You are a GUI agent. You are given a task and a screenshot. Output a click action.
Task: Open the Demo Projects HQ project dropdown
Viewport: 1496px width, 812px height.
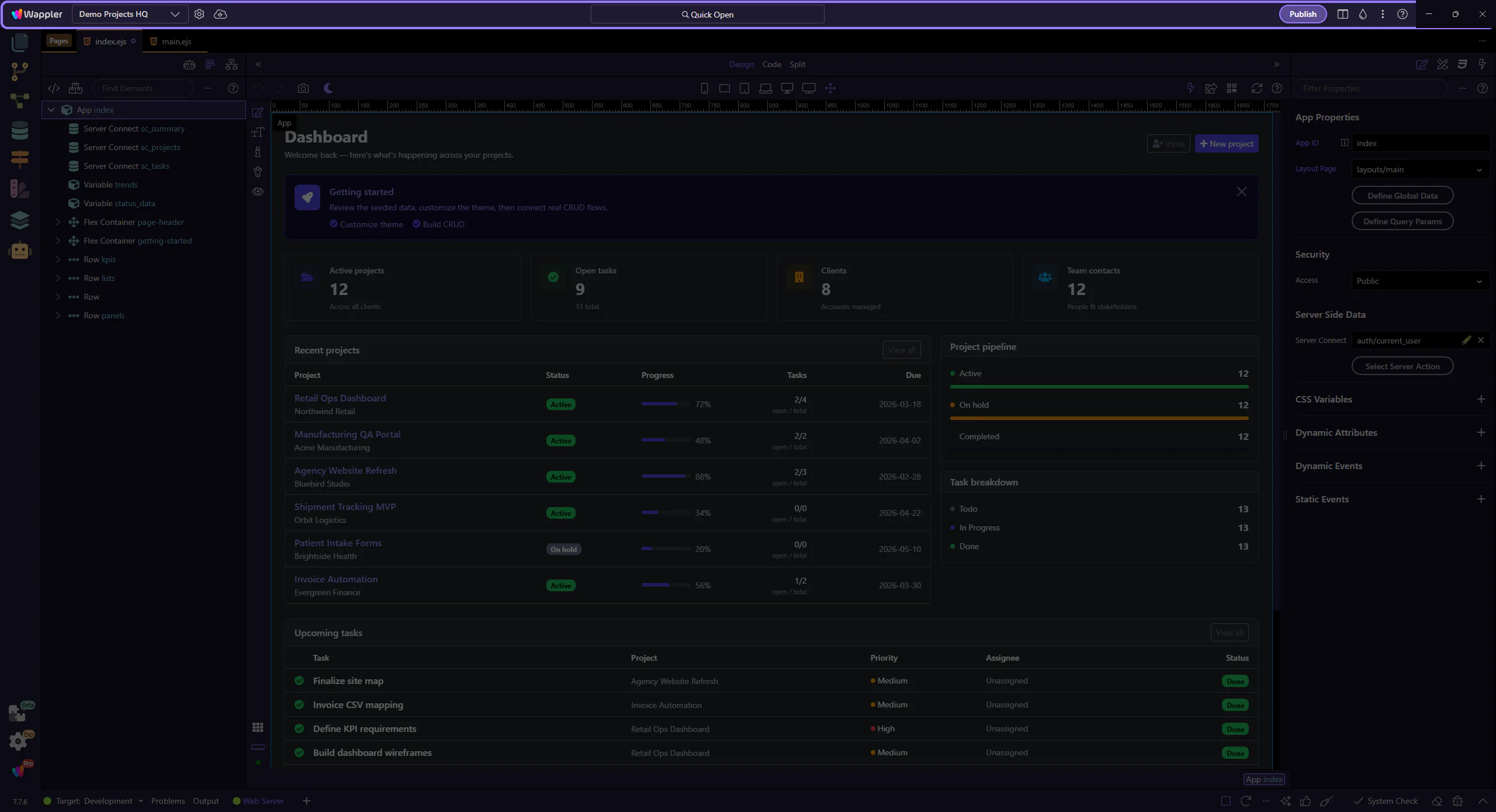coord(130,14)
